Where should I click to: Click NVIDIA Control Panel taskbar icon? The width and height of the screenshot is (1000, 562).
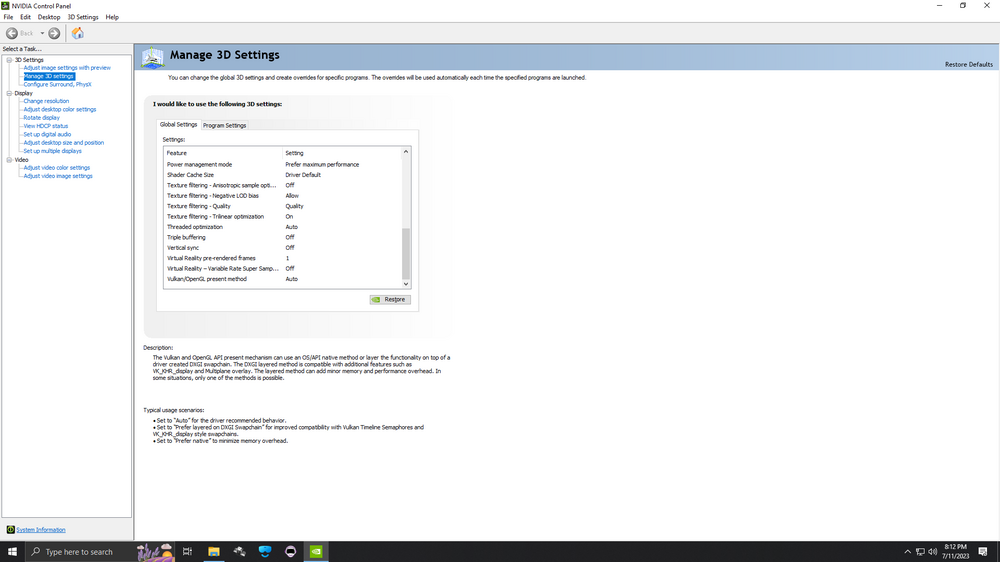[316, 552]
